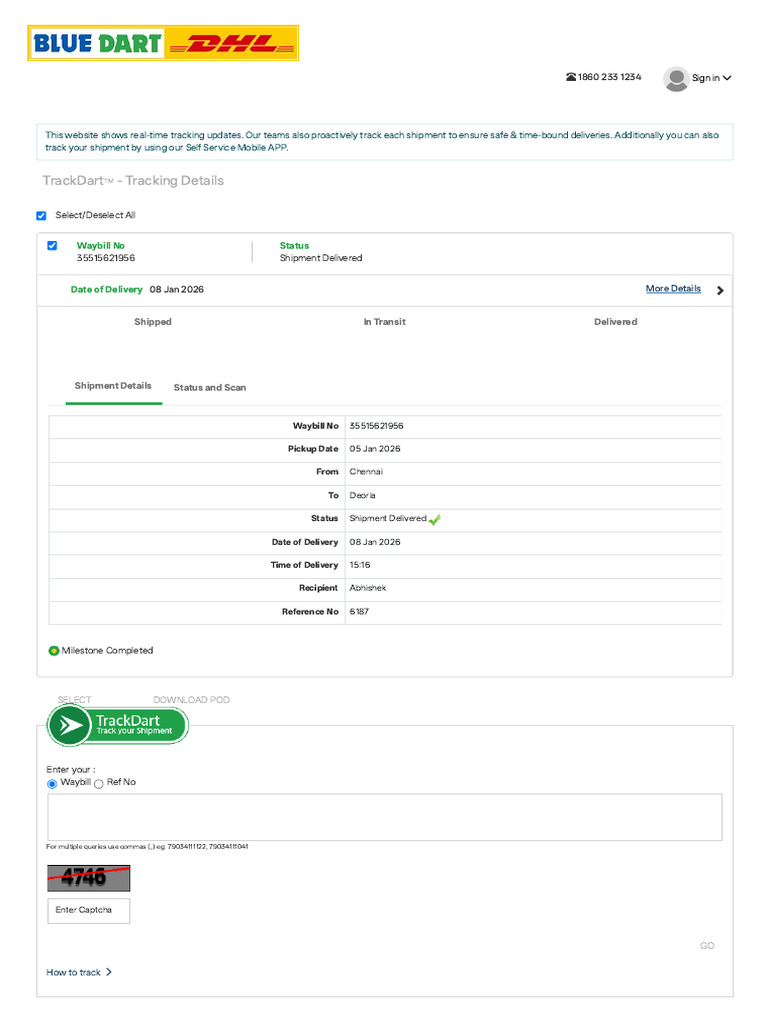
Task: Click the From value Chennai
Action: coord(366,472)
